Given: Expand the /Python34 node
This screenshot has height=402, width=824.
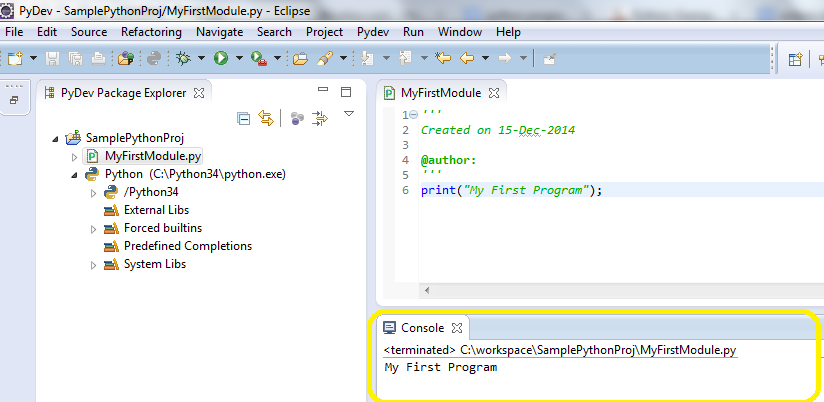Looking at the screenshot, I should pos(94,193).
